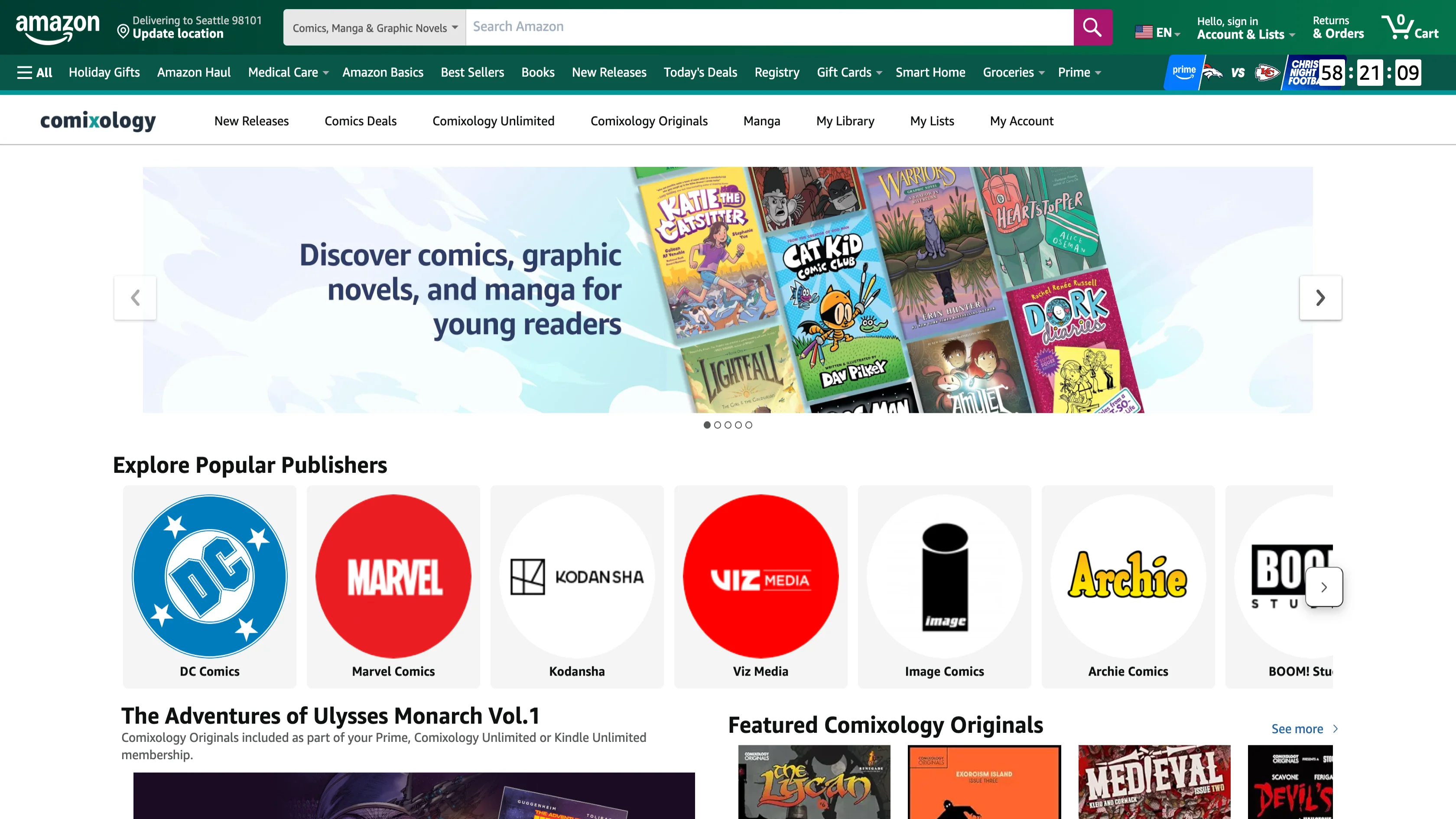Open the Marvel Comics publisher logo
Viewport: 1456px width, 819px height.
tap(393, 576)
